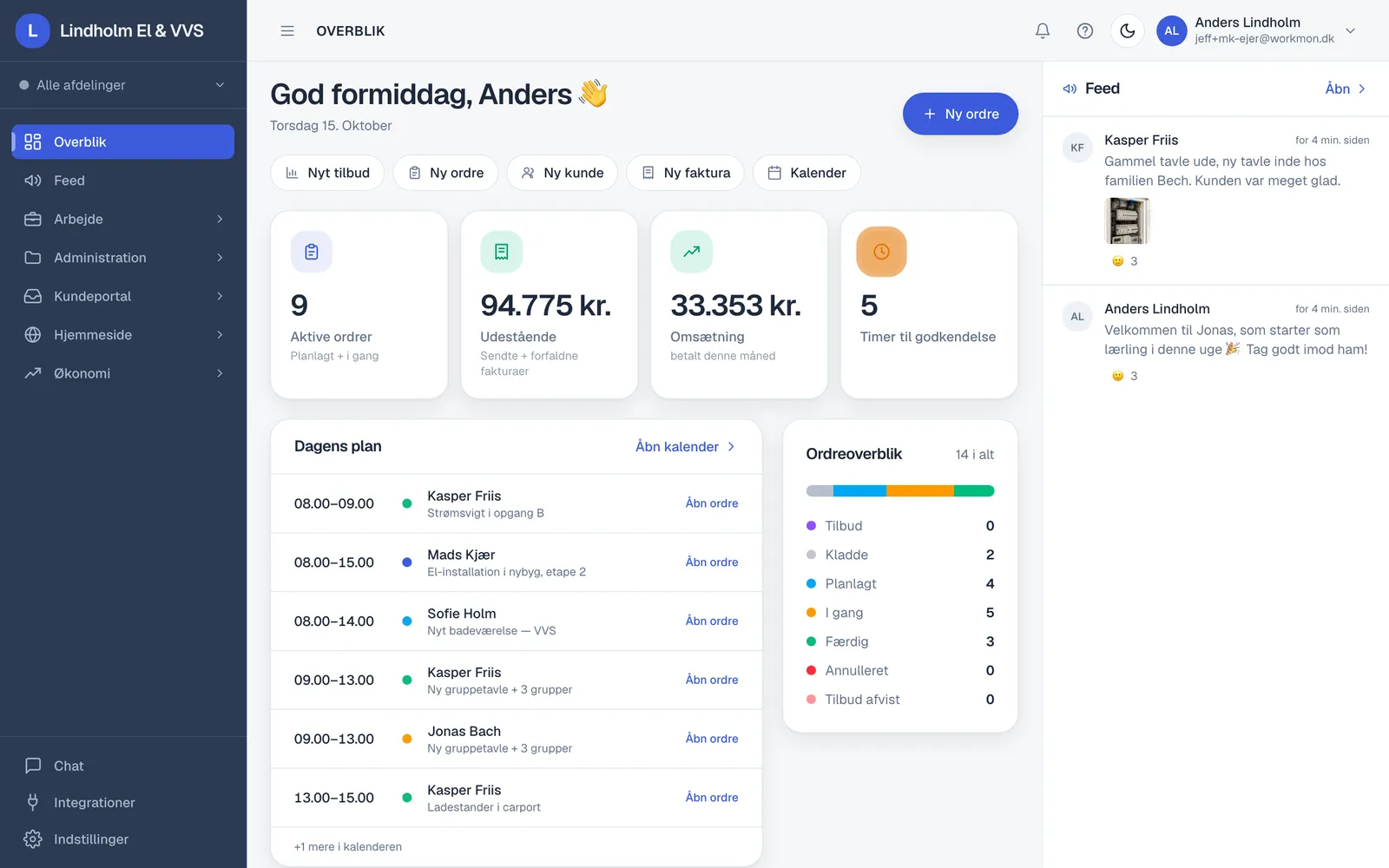Click the invoice icon in Udestående card
The image size is (1389, 868).
point(502,252)
